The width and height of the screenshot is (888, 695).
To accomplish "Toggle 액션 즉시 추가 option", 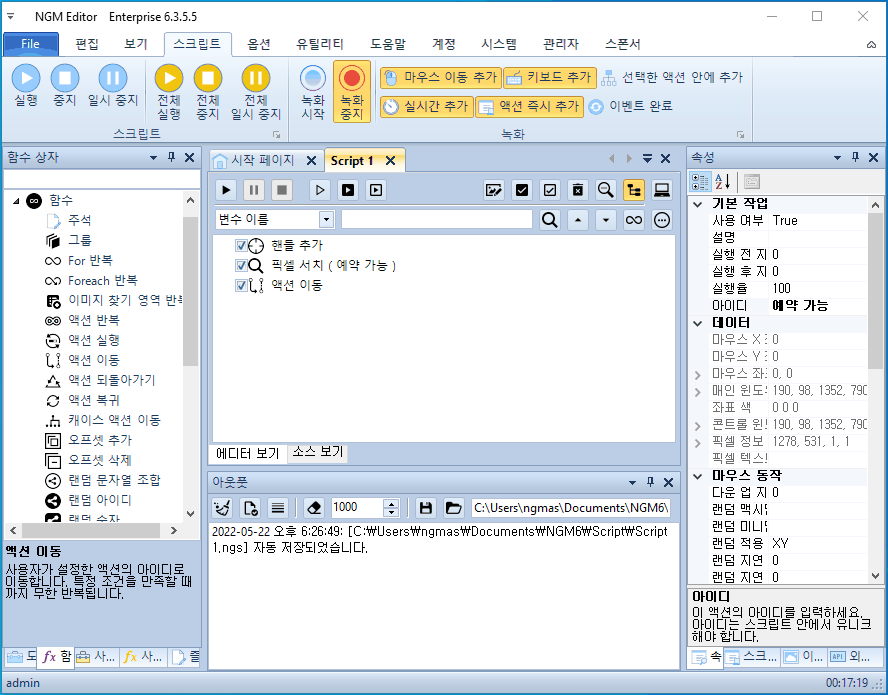I will pos(529,106).
